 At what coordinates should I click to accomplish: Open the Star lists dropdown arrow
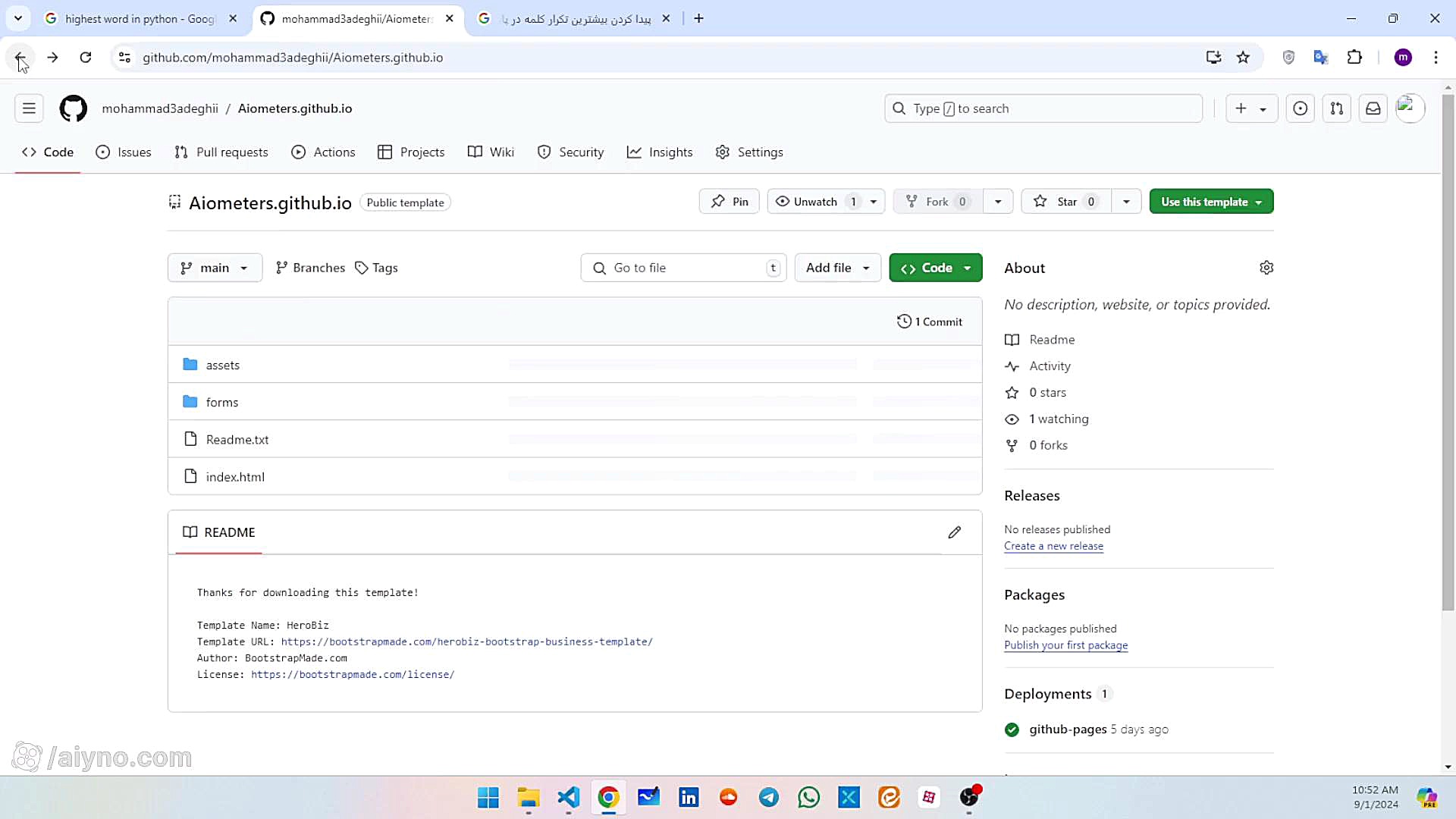click(1126, 202)
